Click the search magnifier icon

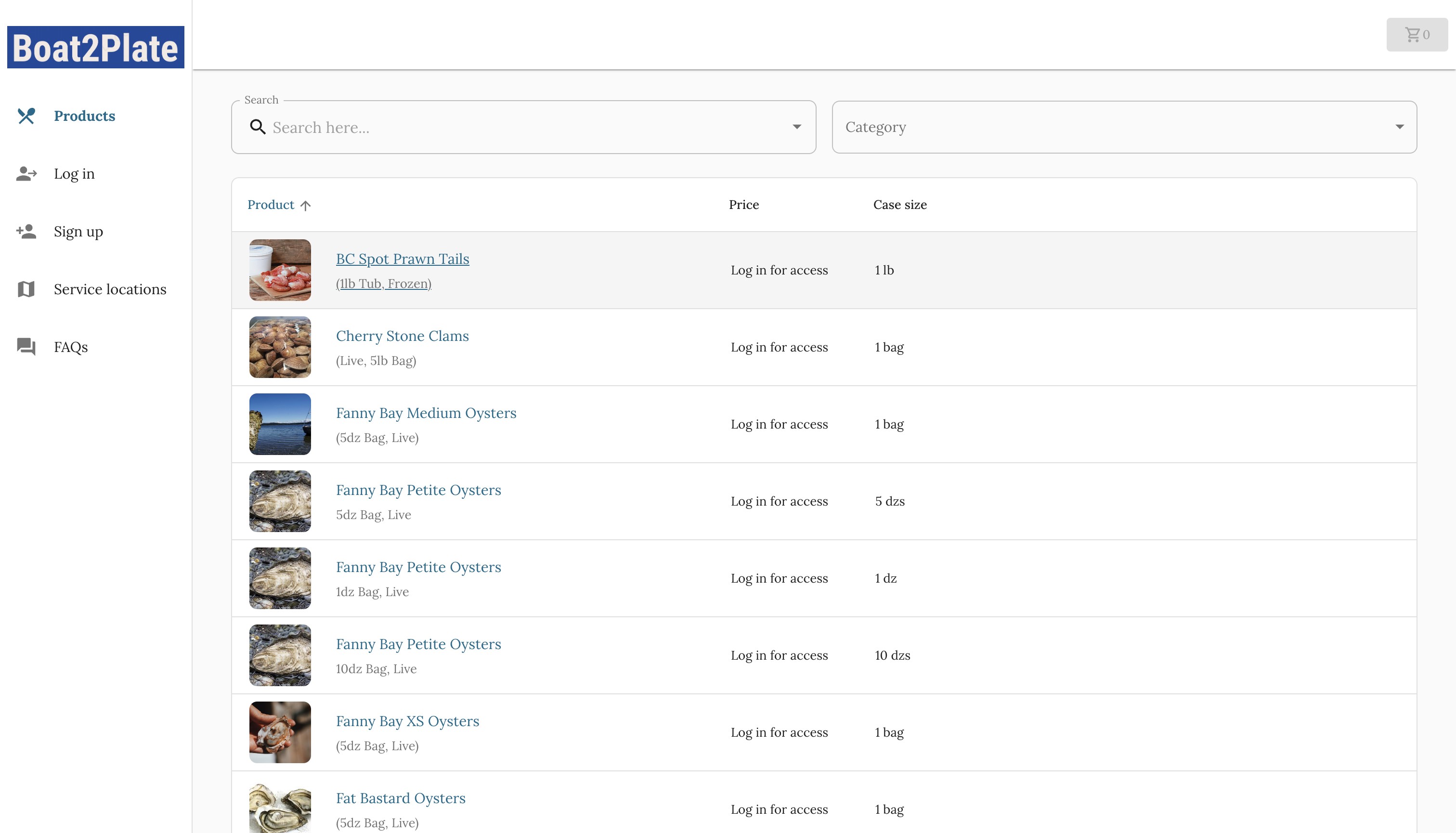click(x=258, y=127)
